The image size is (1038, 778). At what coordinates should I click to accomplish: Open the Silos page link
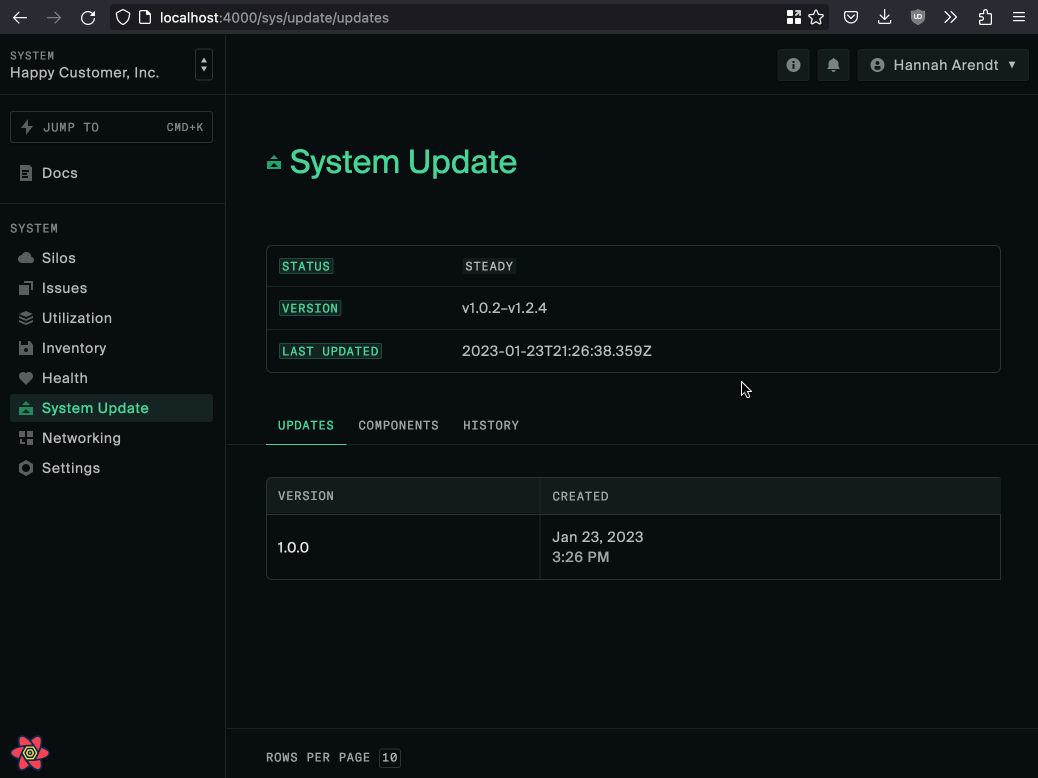(x=111, y=258)
